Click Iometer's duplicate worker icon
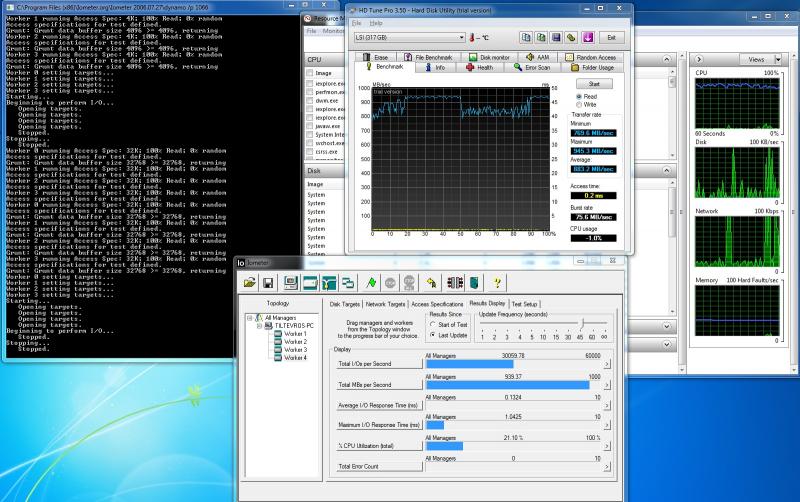The height and width of the screenshot is (502, 800). 348,283
